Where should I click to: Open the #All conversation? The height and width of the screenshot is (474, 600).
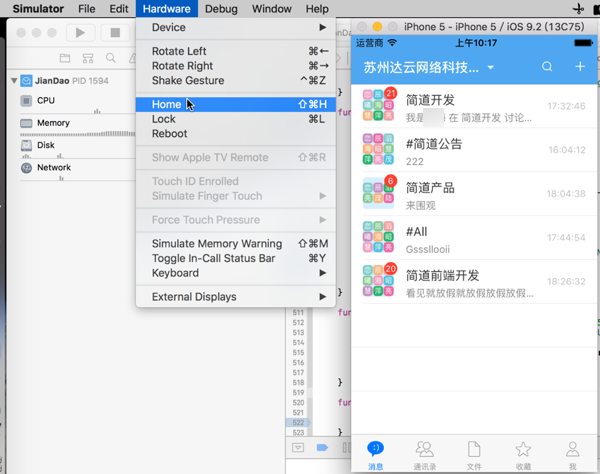(474, 238)
